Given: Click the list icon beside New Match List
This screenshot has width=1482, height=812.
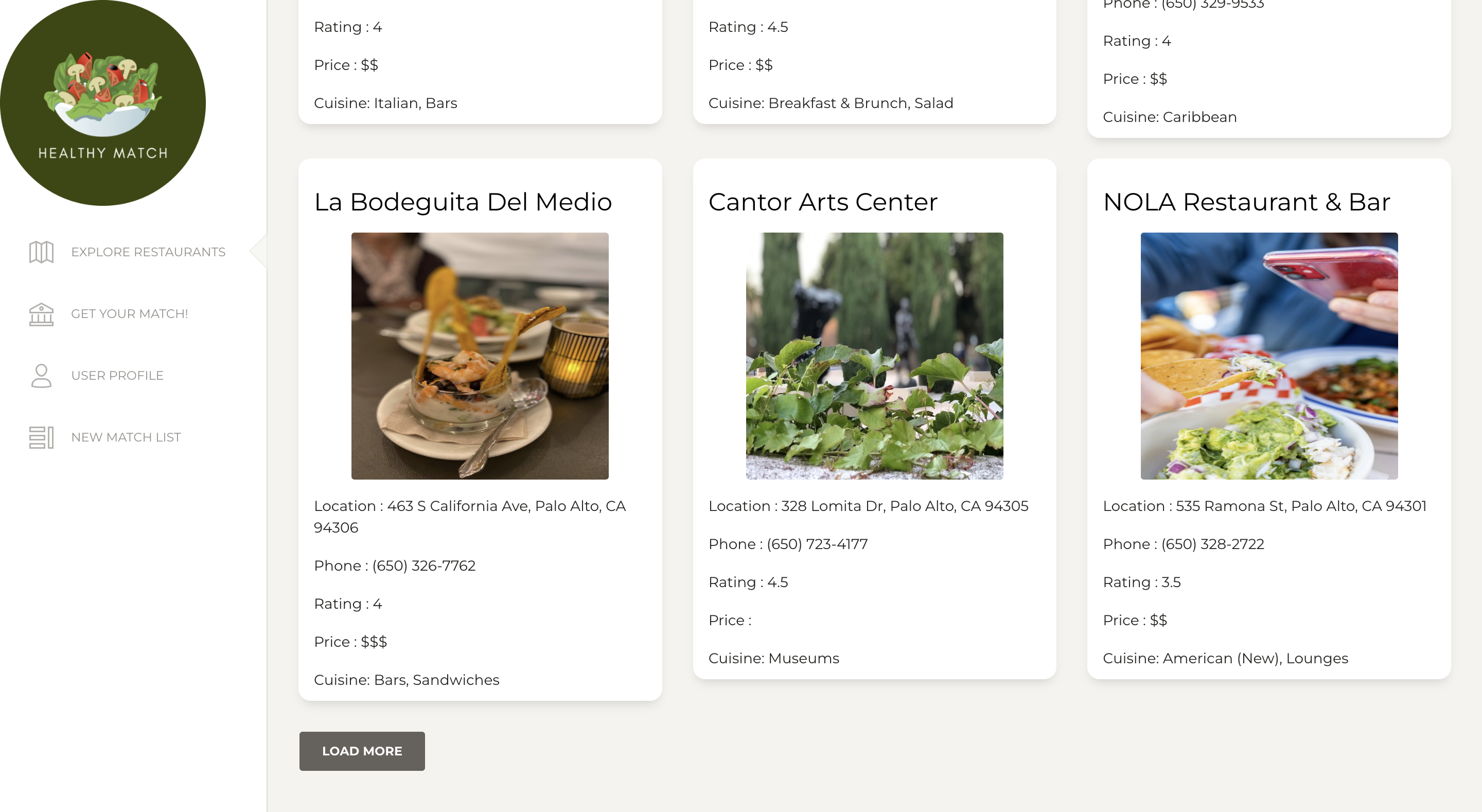Looking at the screenshot, I should [x=41, y=437].
